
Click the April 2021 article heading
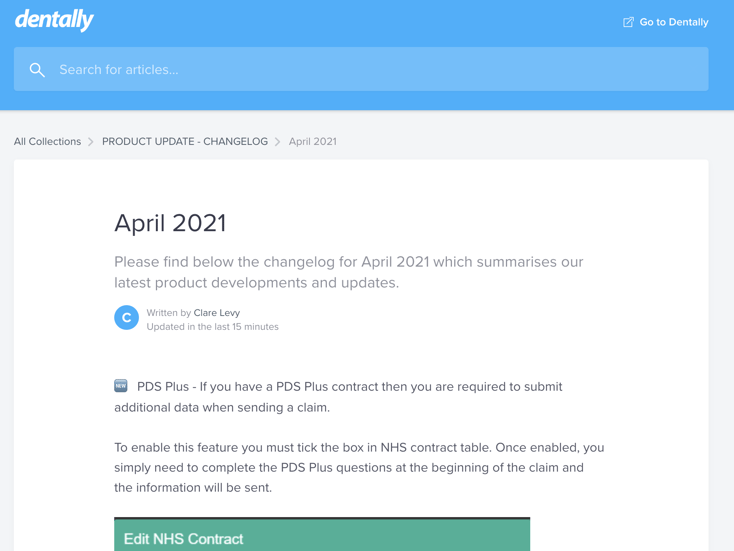[170, 223]
